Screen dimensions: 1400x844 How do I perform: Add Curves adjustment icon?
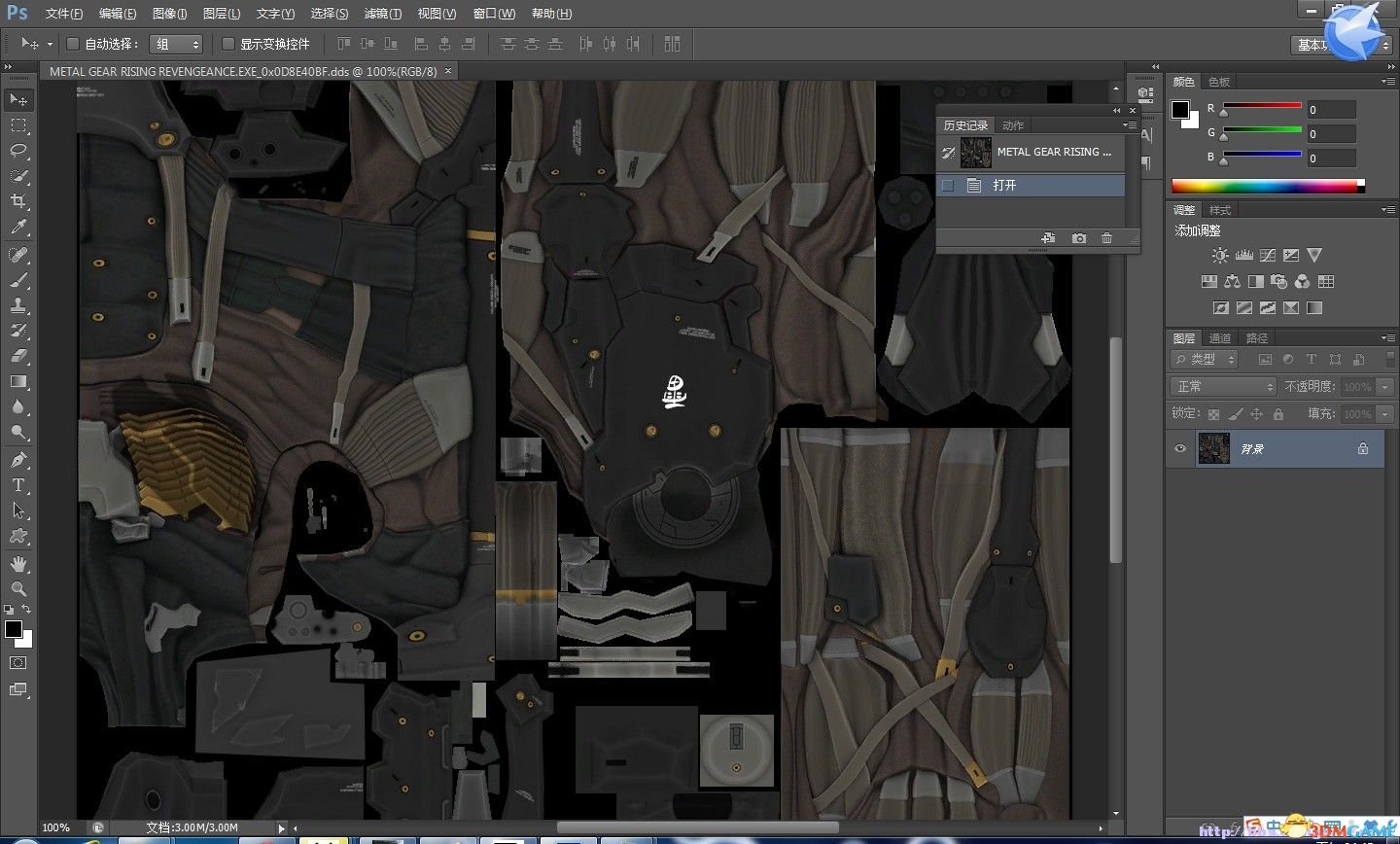(1267, 255)
